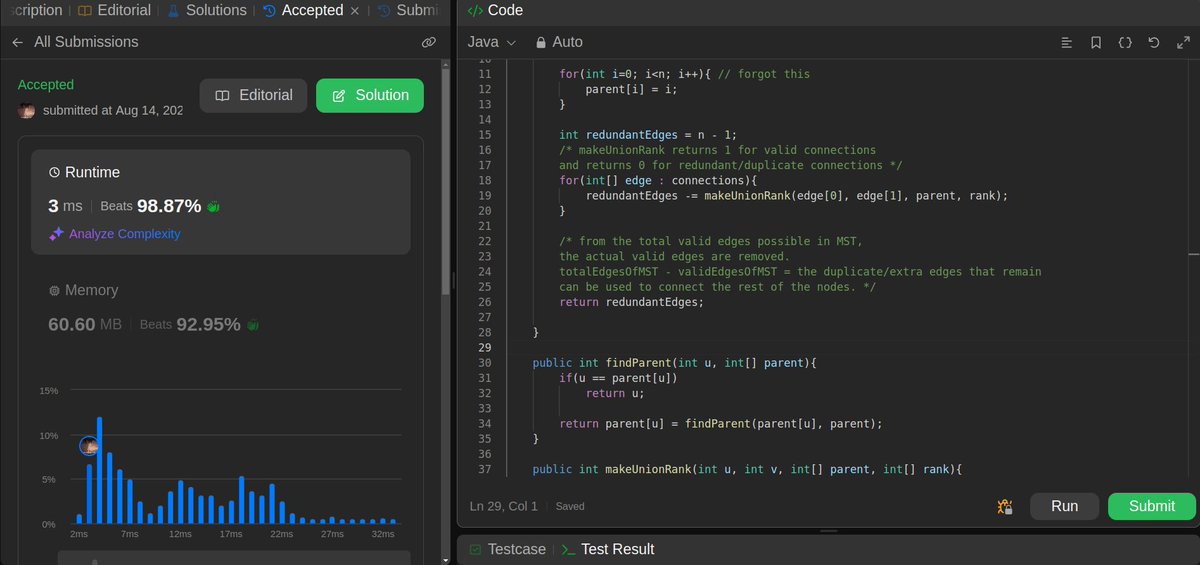
Task: Click the Code tab brackets icon
Action: [x=474, y=11]
